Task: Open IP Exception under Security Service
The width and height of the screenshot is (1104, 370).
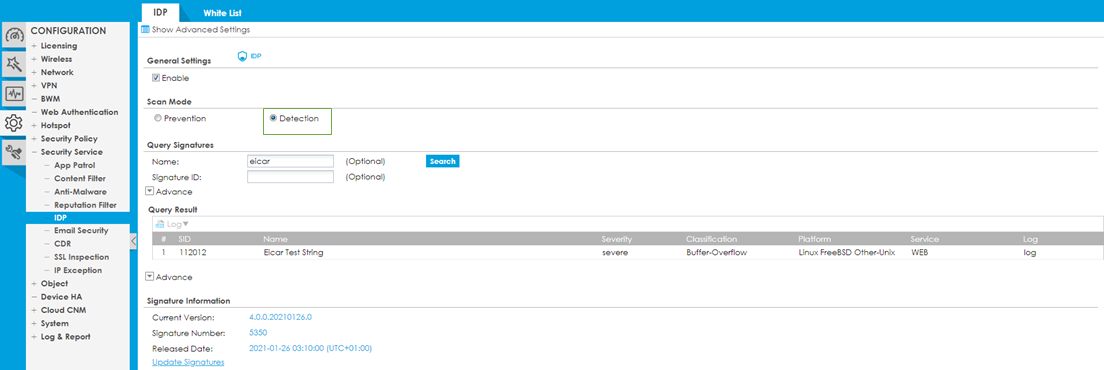Action: (x=77, y=270)
